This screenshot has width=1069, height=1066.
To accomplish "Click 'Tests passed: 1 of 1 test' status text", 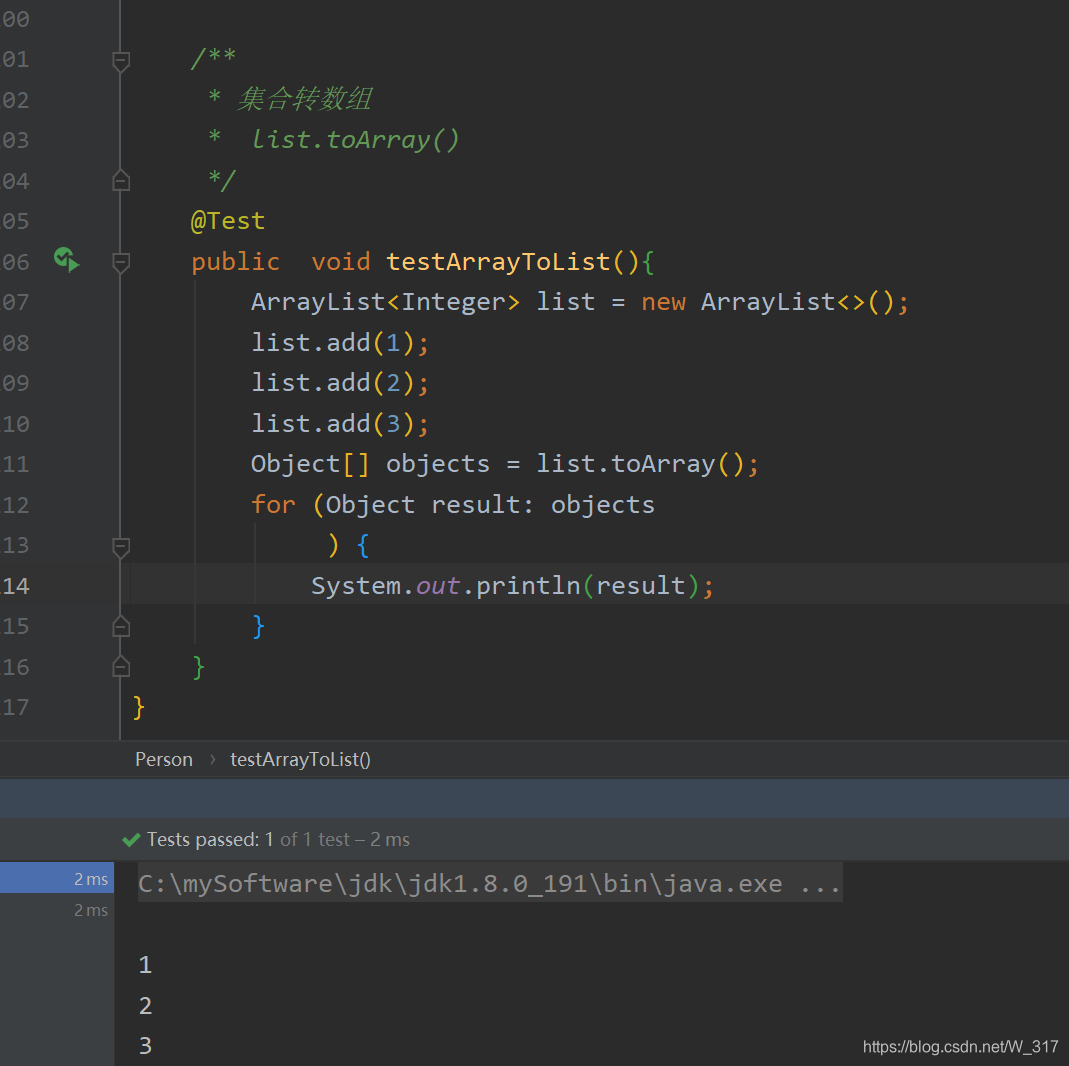I will click(278, 840).
